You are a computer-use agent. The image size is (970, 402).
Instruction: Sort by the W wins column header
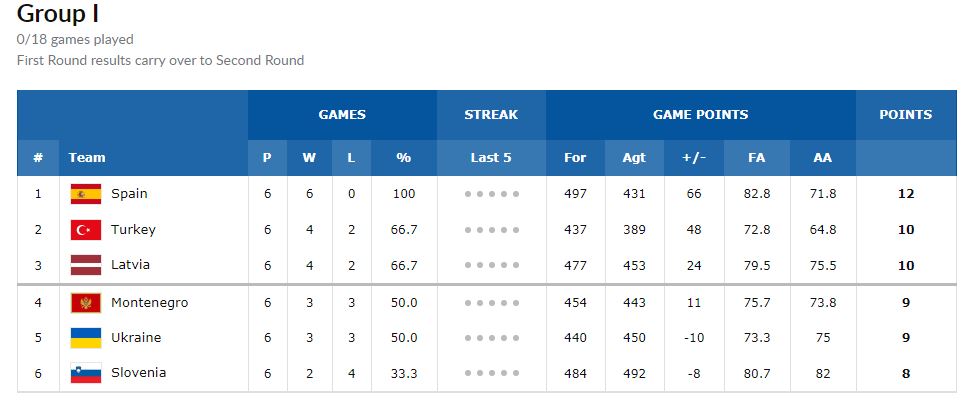tap(309, 158)
